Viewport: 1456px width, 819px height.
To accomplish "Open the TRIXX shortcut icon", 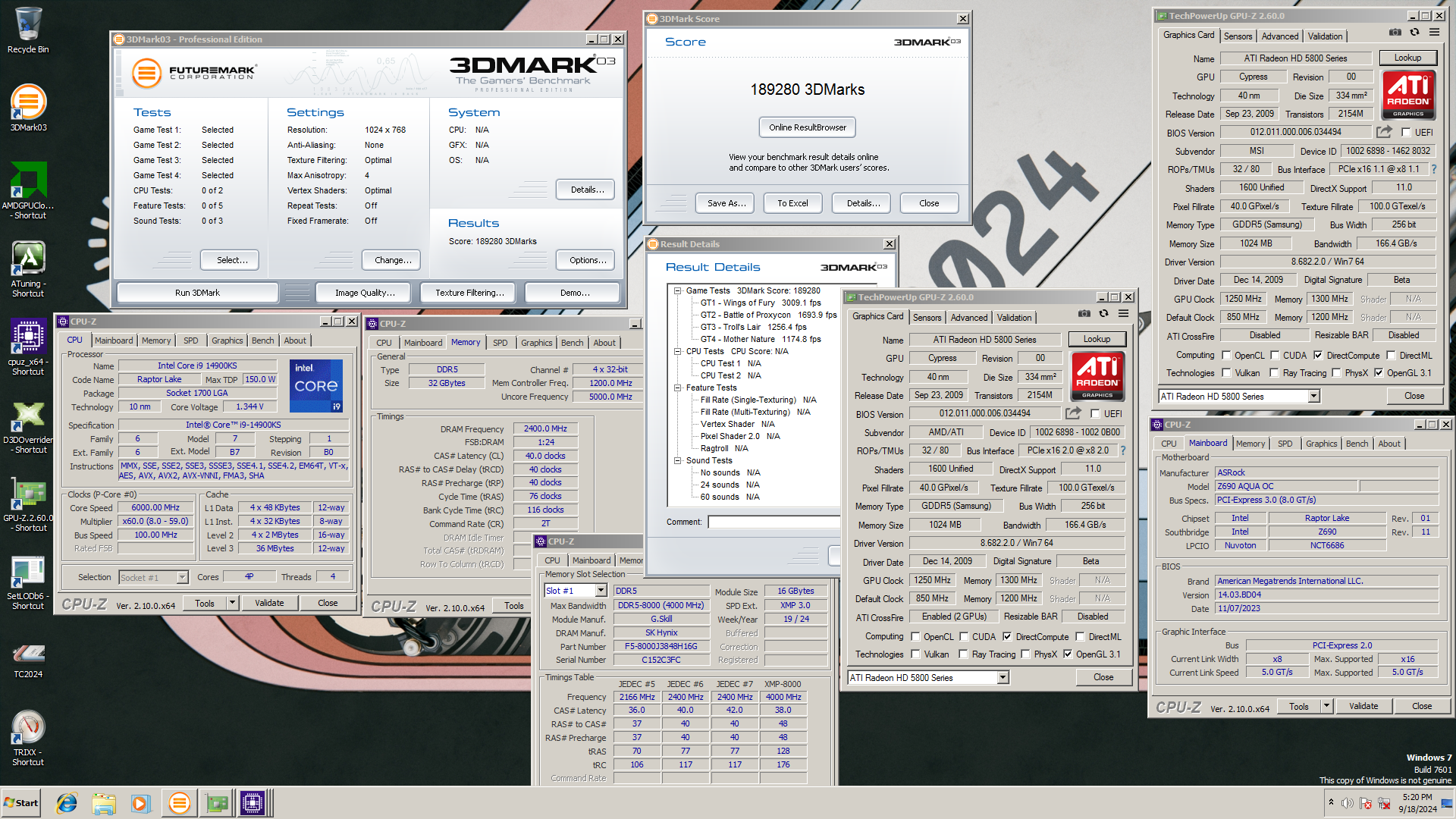I will click(28, 737).
